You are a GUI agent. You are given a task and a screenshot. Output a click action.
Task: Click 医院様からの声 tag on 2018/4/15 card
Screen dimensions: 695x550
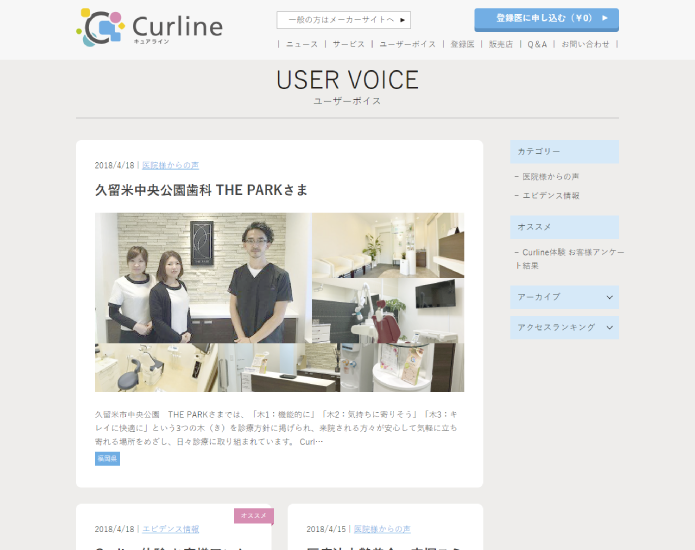(x=382, y=529)
